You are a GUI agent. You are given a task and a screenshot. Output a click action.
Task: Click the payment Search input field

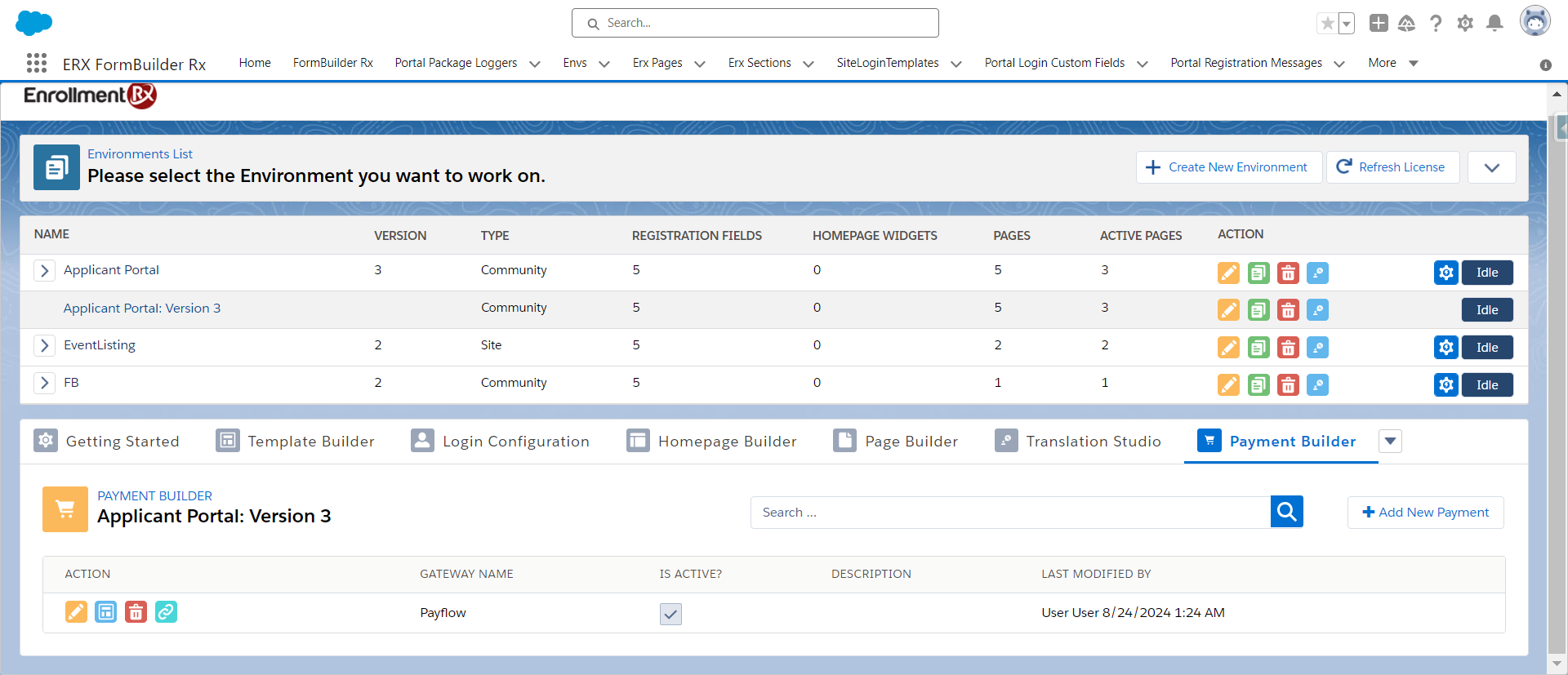click(1009, 513)
